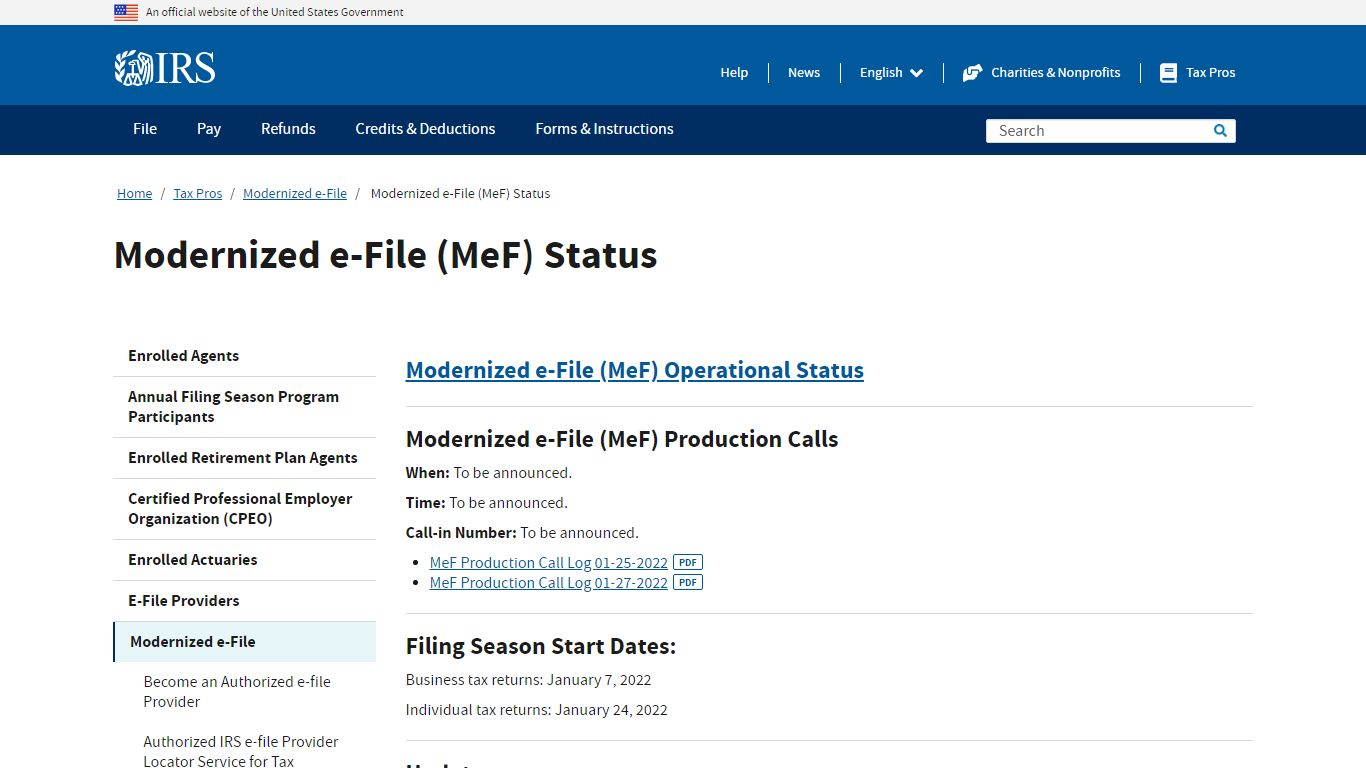
Task: Click PDF badge beside 01-25-2022 call log
Action: [688, 562]
